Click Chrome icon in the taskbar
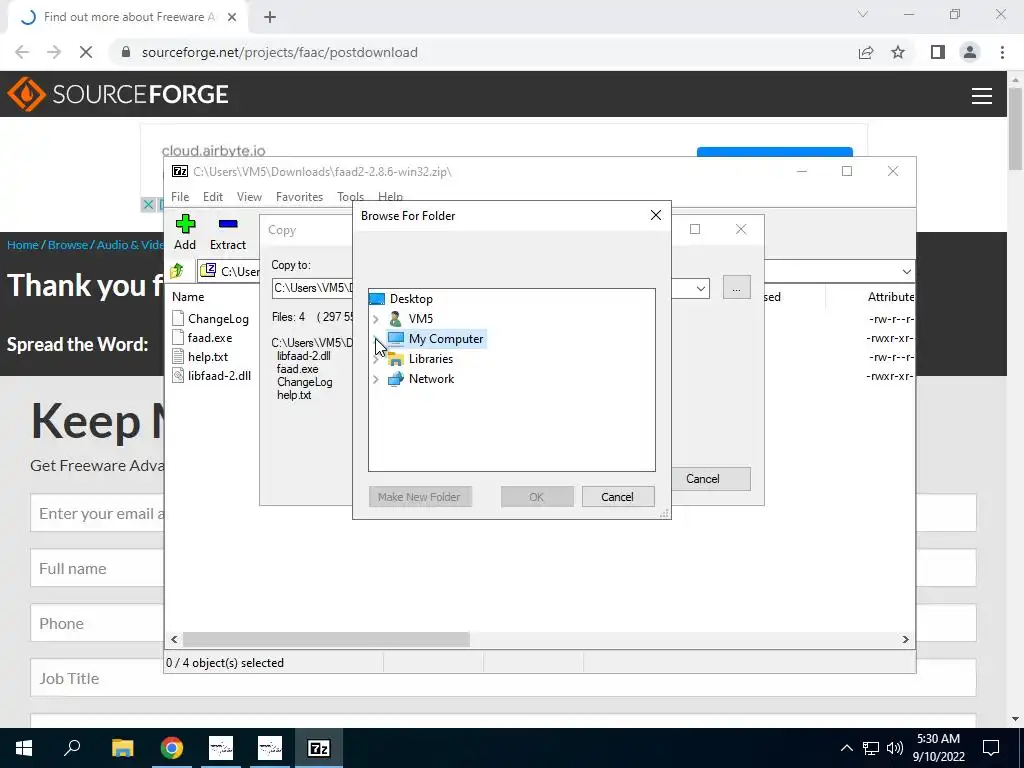Image resolution: width=1024 pixels, height=768 pixels. point(172,748)
